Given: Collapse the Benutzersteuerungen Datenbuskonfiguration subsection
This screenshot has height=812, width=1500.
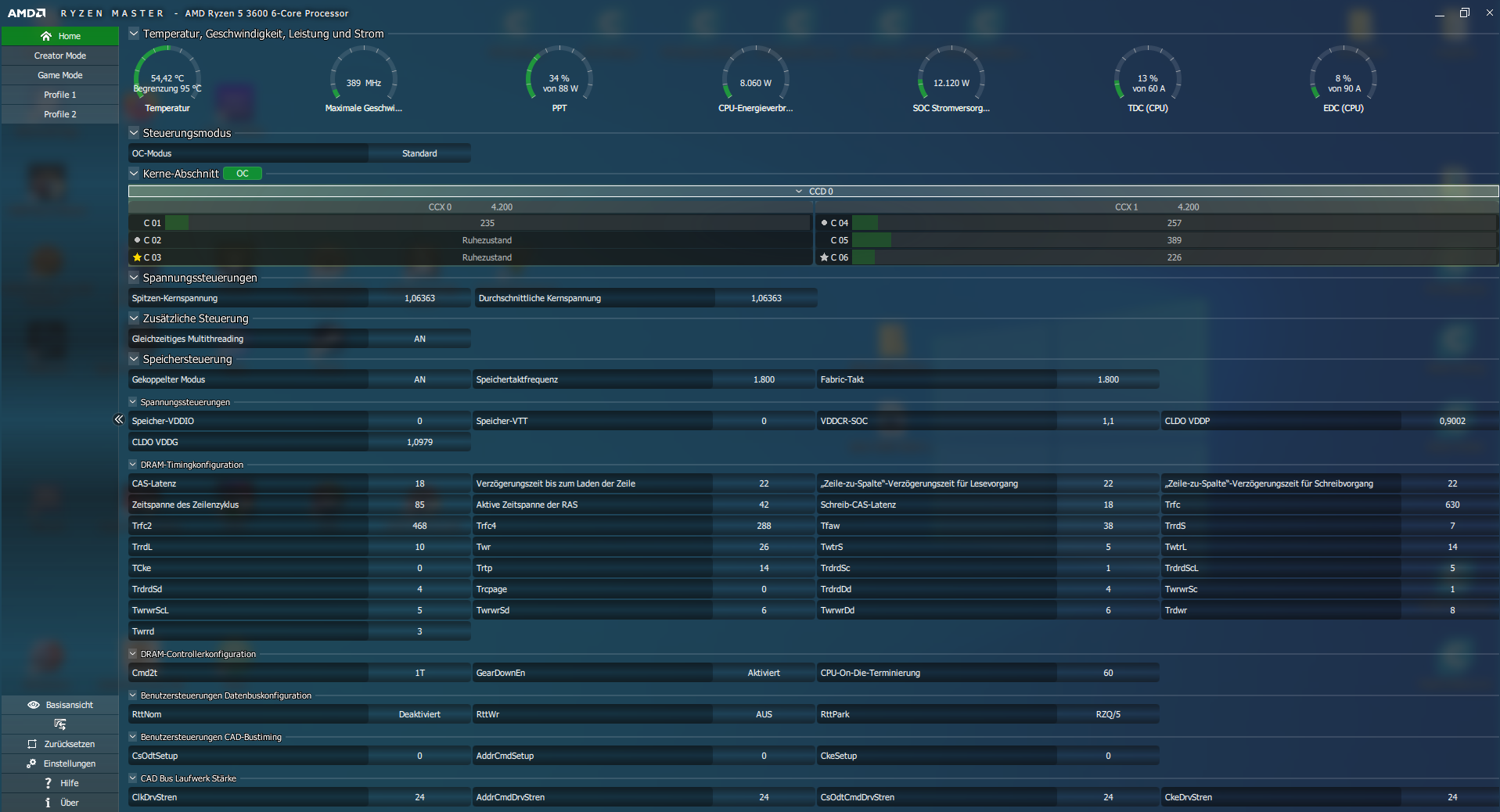Looking at the screenshot, I should coord(133,695).
